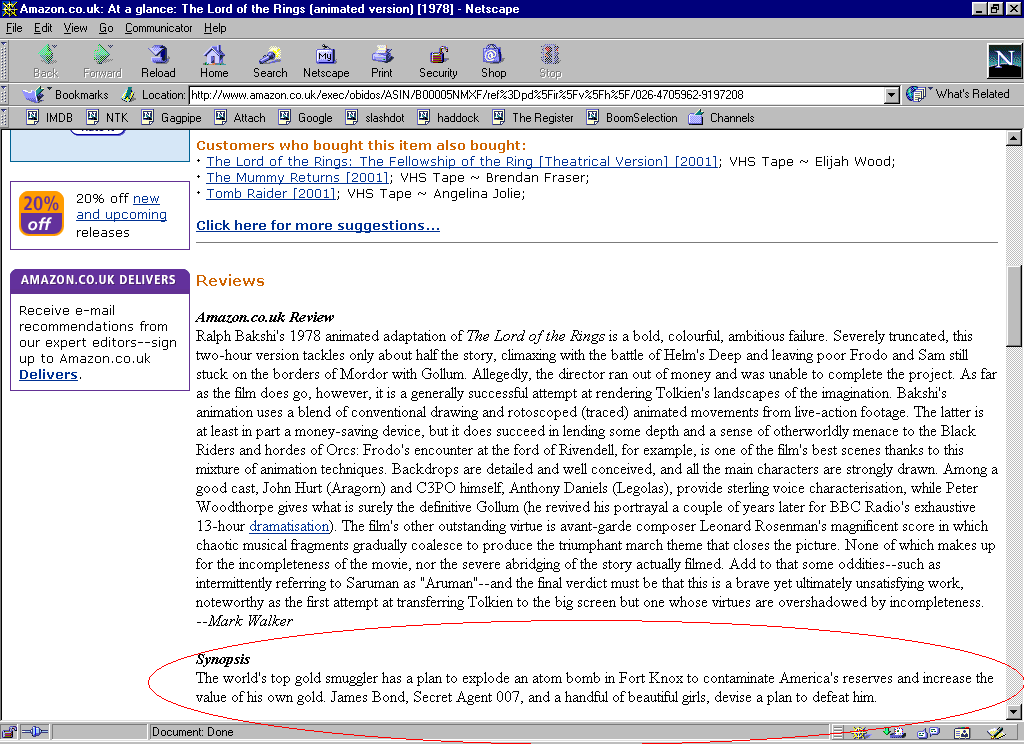Click the 'Document: Done' status text
This screenshot has height=744, width=1024.
click(193, 732)
